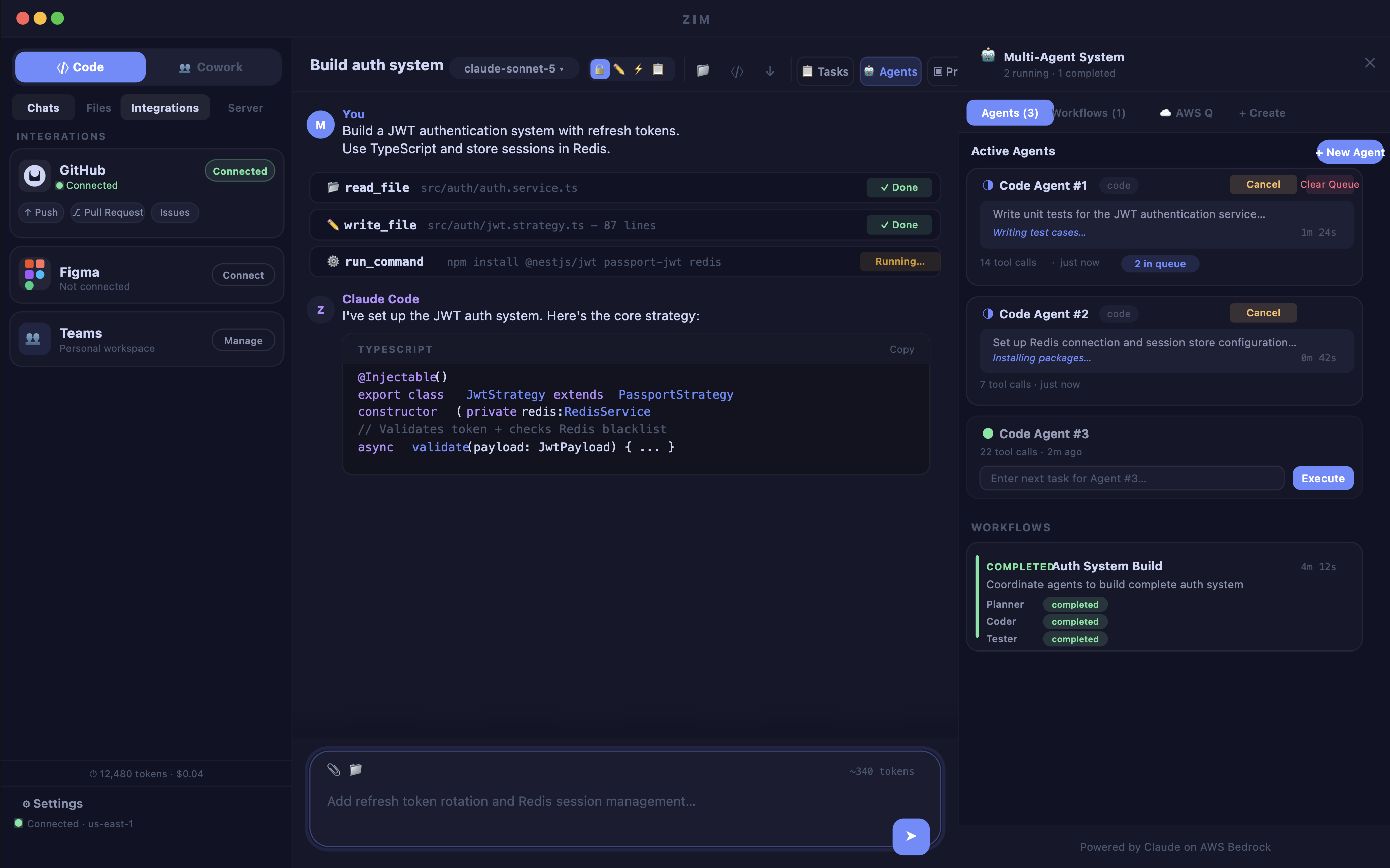Create a New Agent
This screenshot has width=1390, height=868.
click(x=1350, y=152)
